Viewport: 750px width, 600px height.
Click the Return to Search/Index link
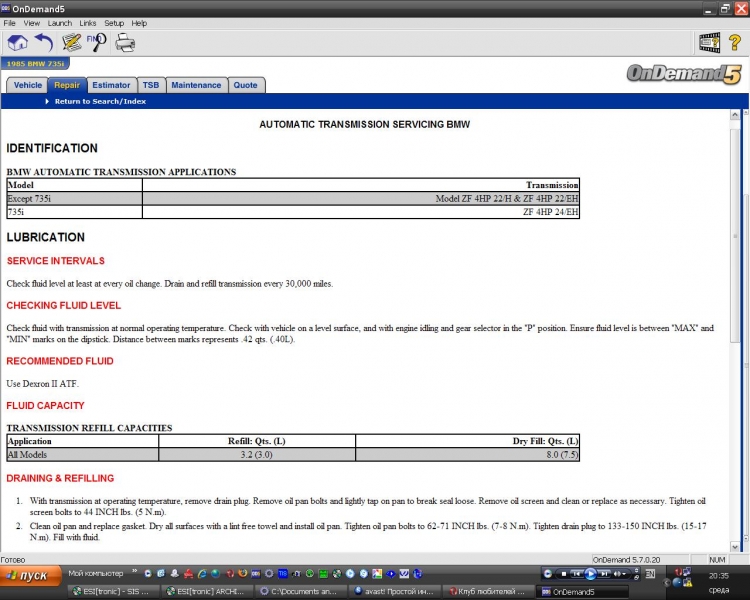pos(100,101)
